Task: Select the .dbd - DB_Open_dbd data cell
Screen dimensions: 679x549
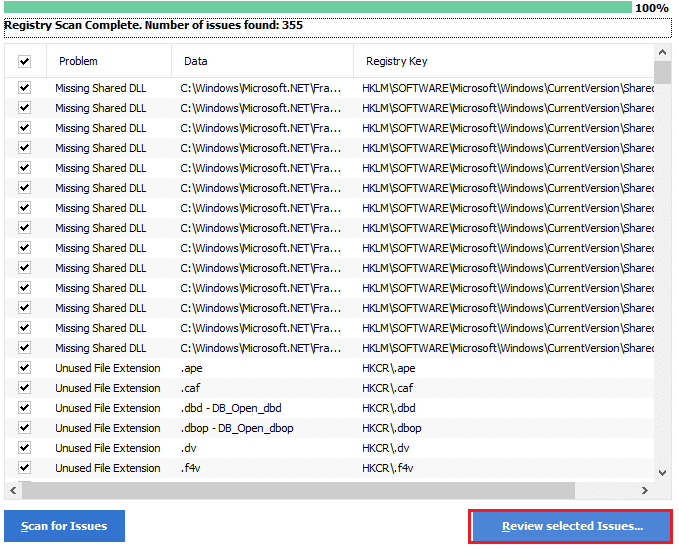Action: pyautogui.click(x=231, y=408)
